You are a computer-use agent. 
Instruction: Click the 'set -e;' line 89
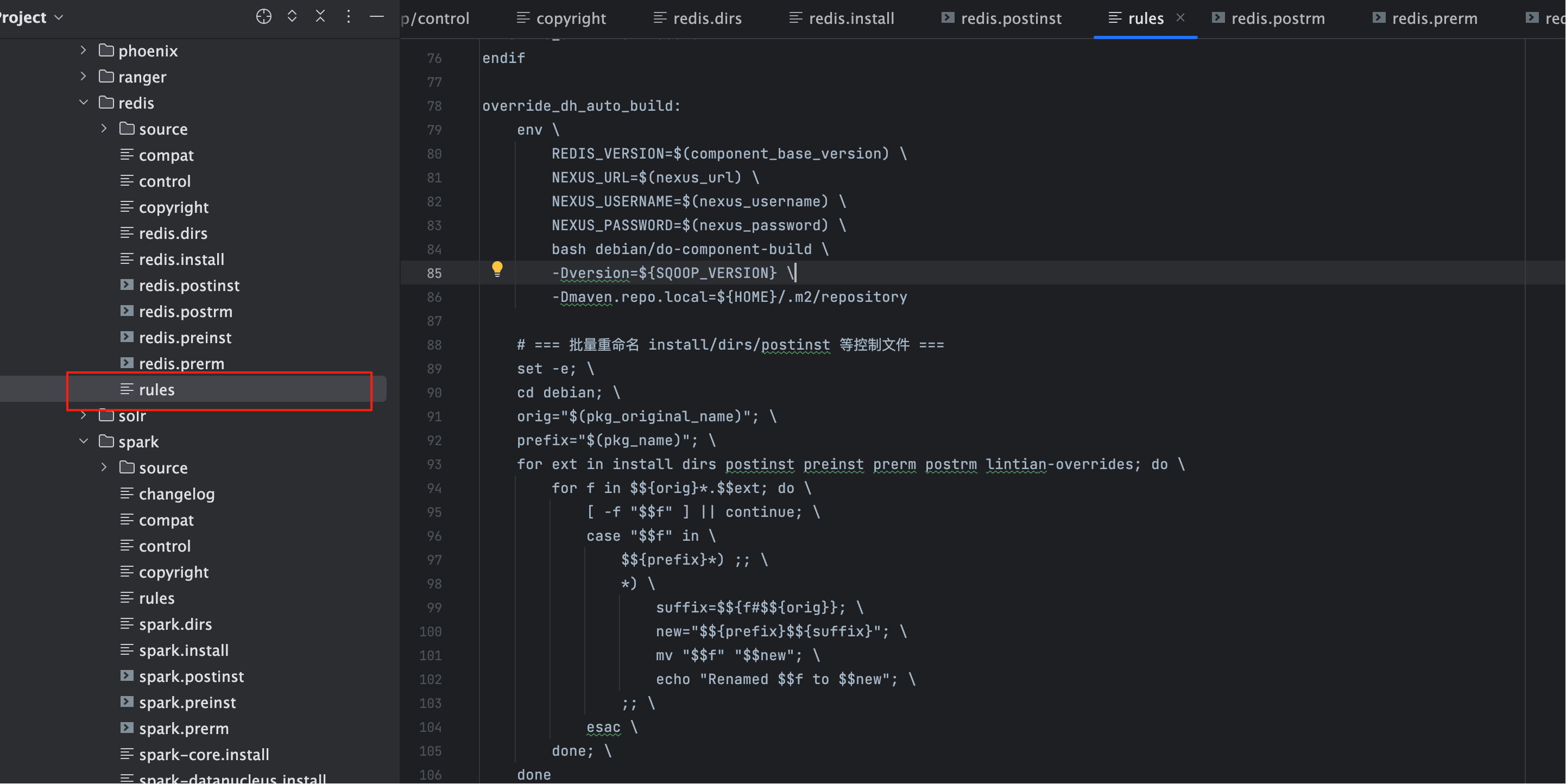click(555, 369)
